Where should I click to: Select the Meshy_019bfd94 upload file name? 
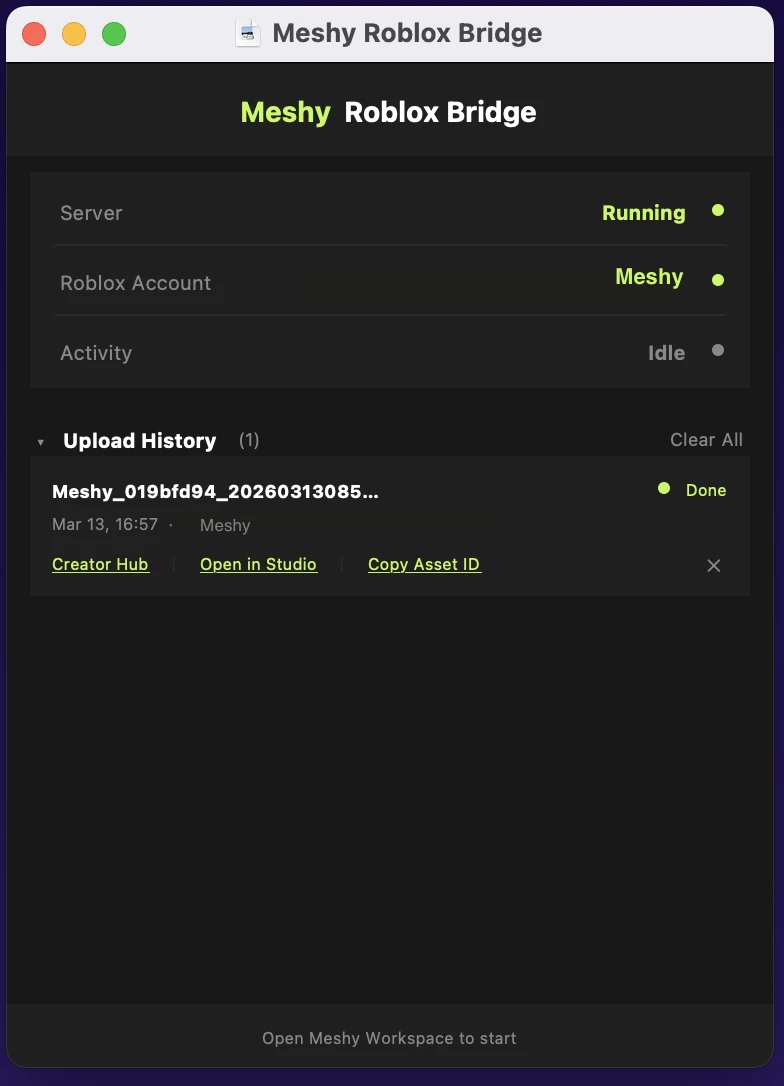(x=215, y=491)
